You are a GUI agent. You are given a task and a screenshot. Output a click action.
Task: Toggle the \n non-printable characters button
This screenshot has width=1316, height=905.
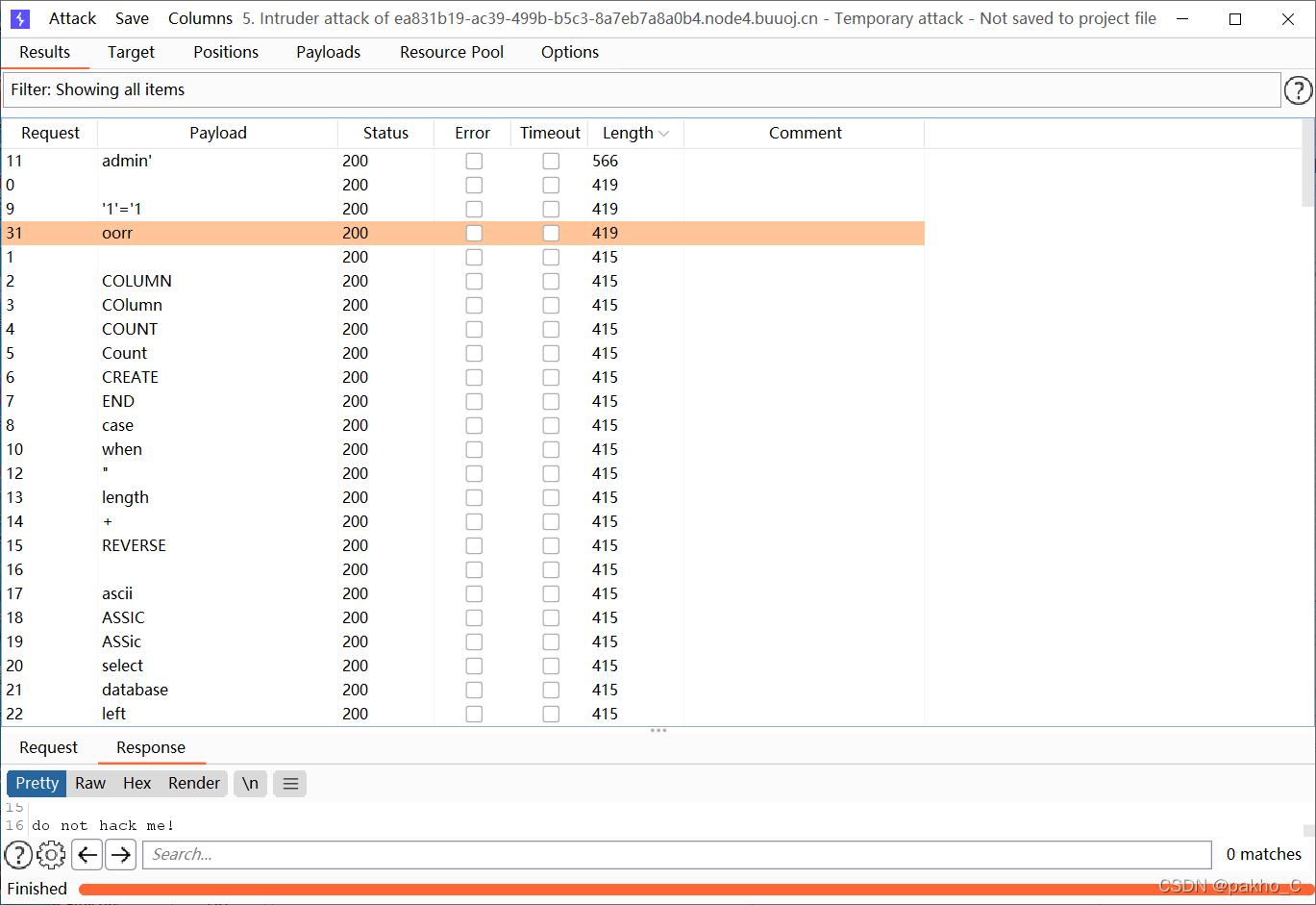coord(250,783)
